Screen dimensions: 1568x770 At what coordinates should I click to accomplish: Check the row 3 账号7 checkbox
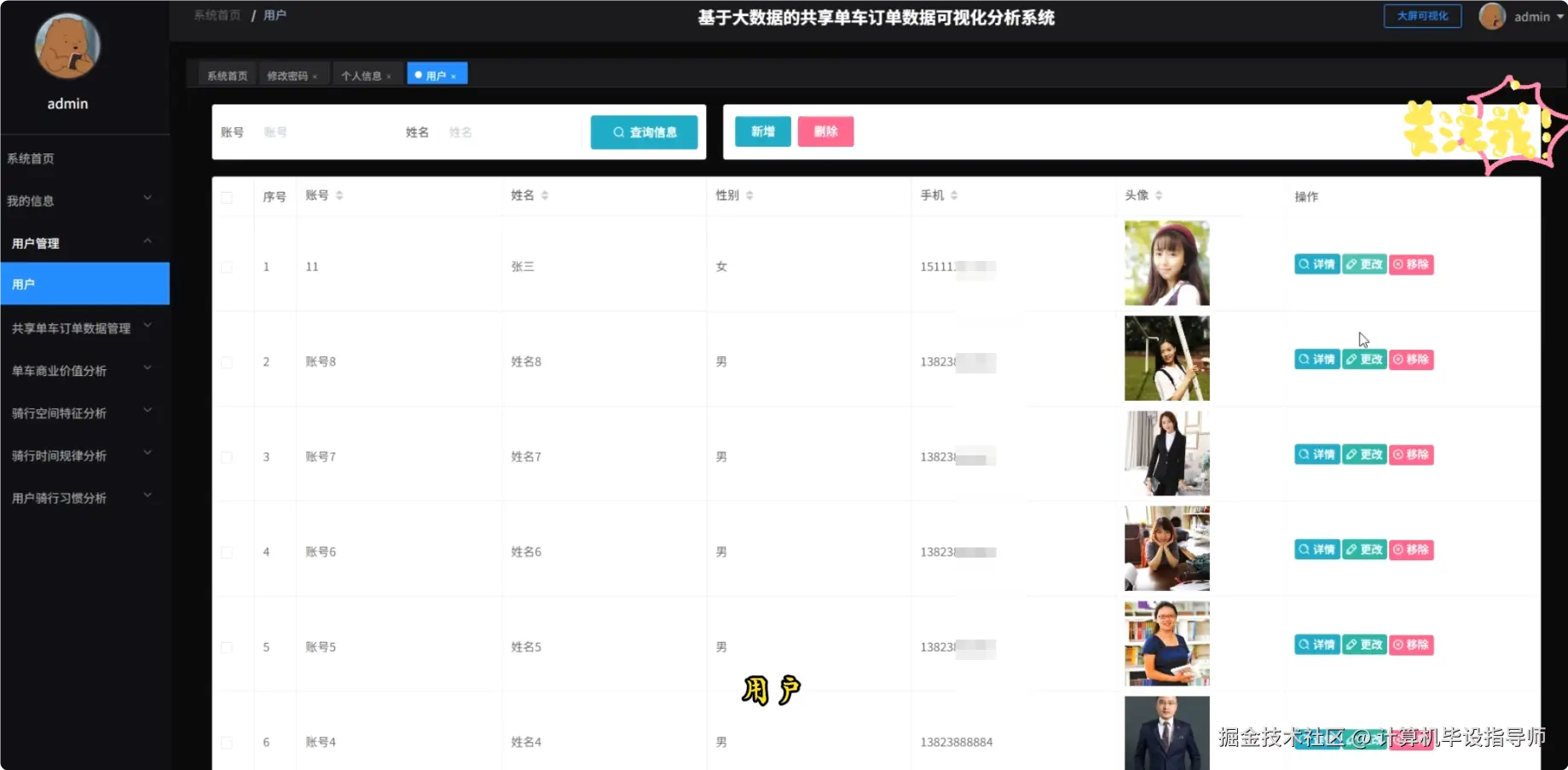point(227,457)
